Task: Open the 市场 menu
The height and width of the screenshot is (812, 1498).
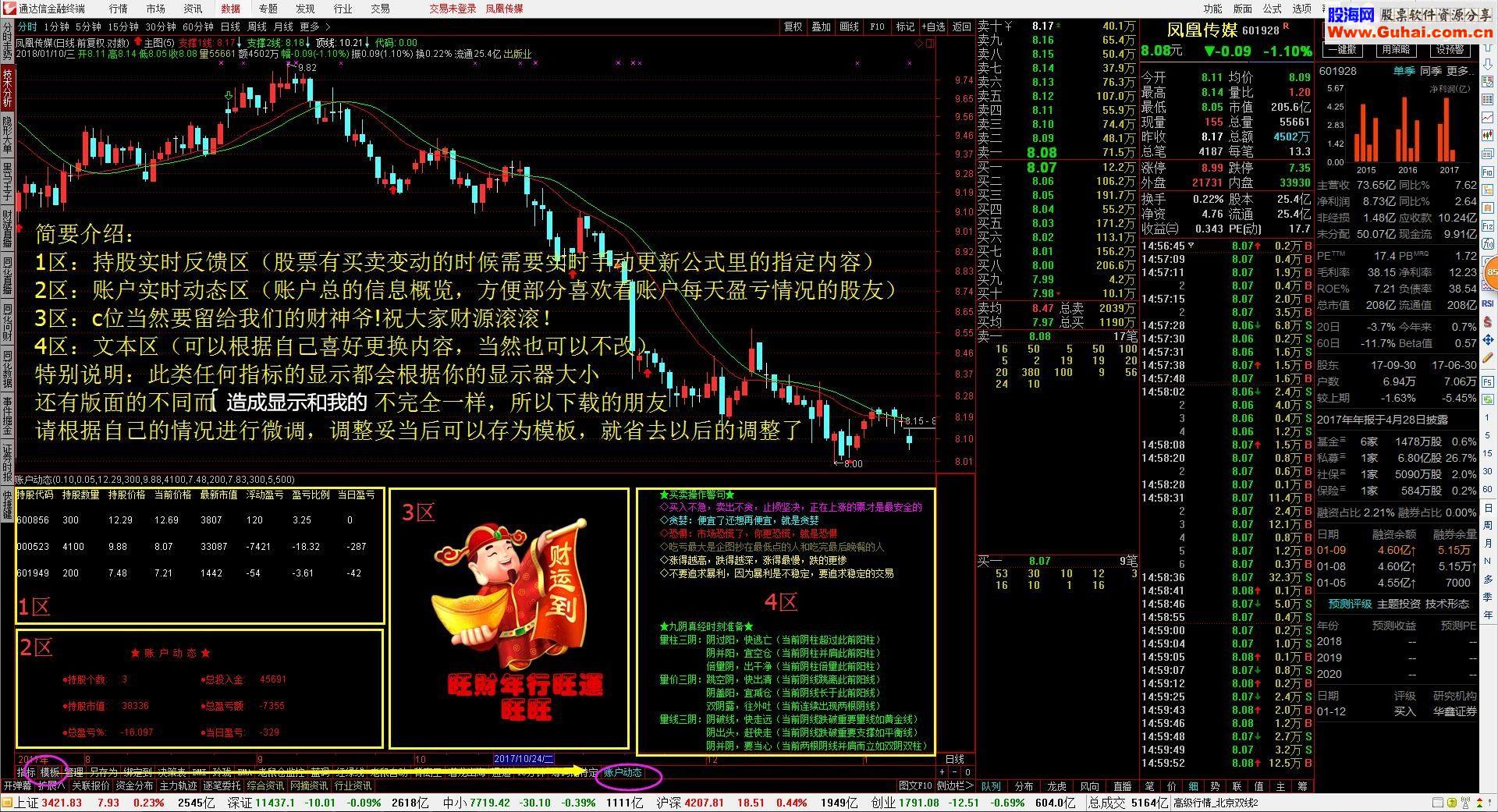Action: coord(155,9)
